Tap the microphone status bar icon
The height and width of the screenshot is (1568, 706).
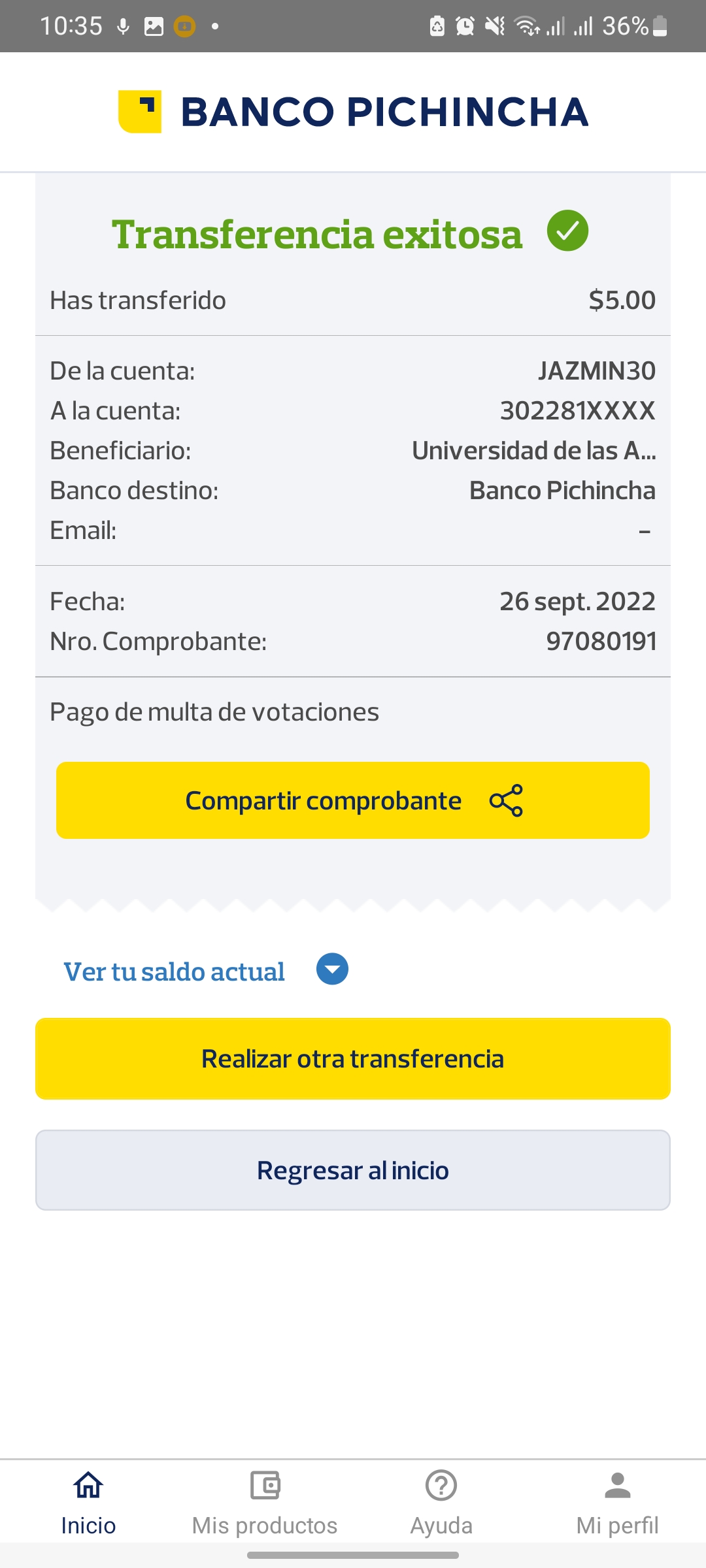[x=123, y=26]
